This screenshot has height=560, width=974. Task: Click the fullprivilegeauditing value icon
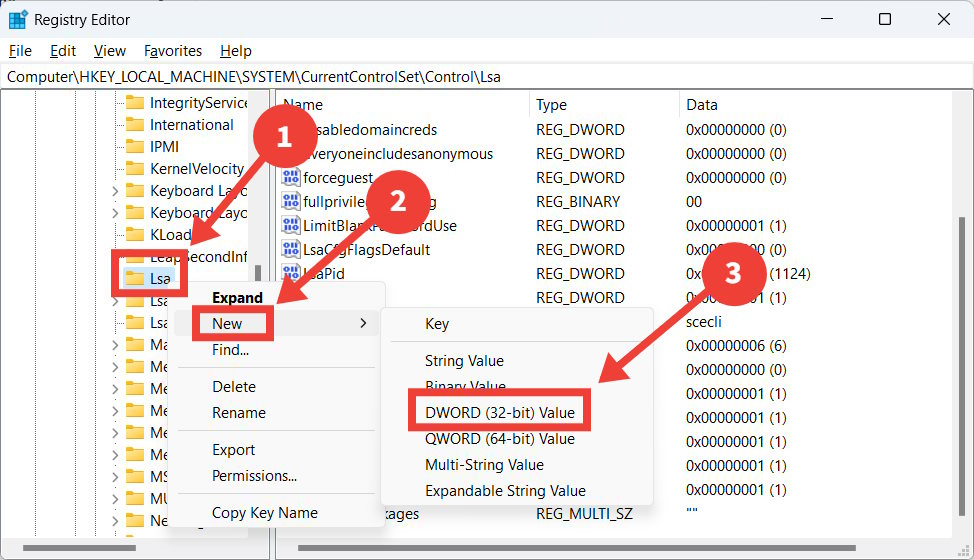(290, 202)
